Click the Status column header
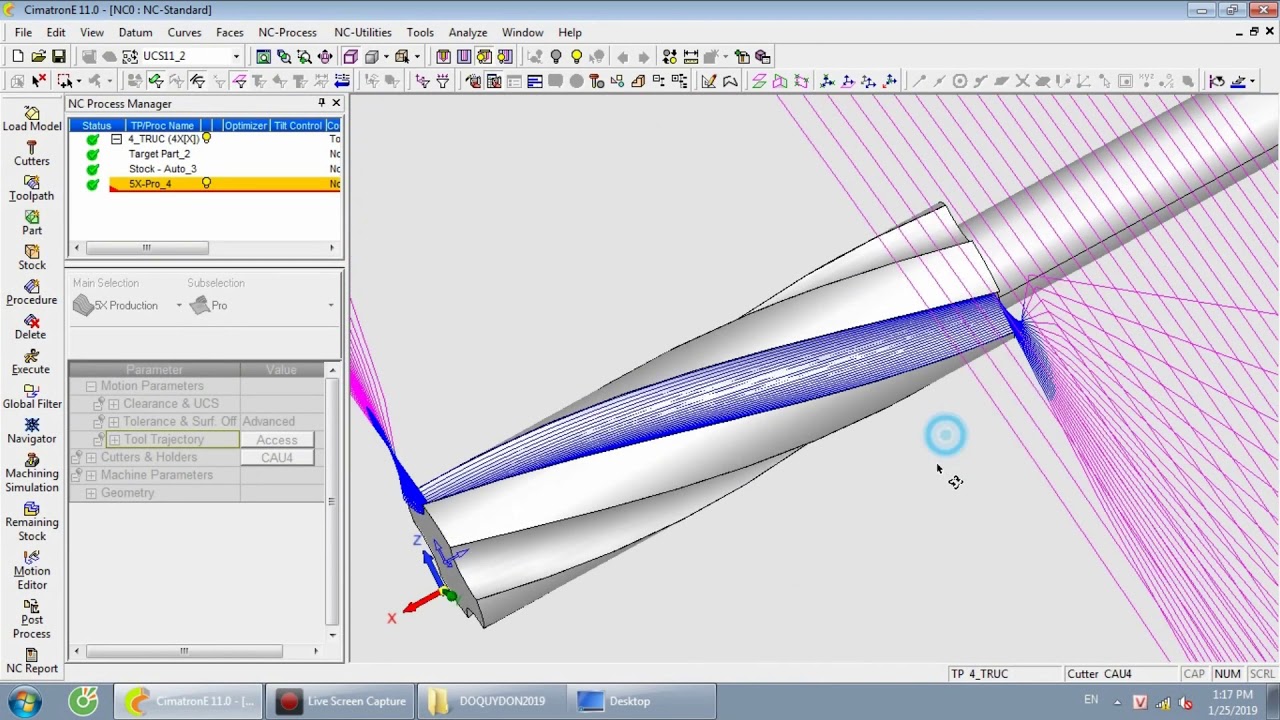1280x720 pixels. [x=97, y=126]
